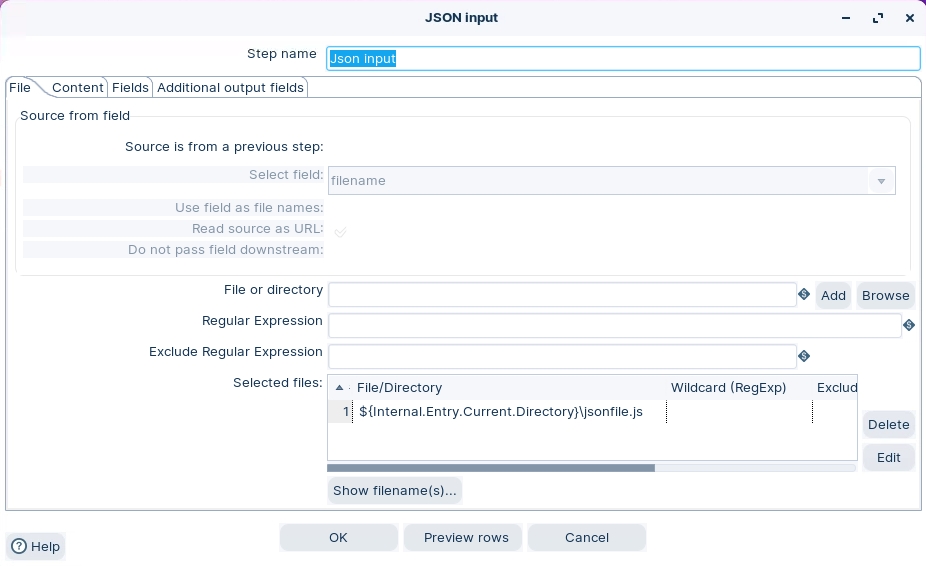
Task: Go to the Additional output fields tab
Action: (230, 88)
